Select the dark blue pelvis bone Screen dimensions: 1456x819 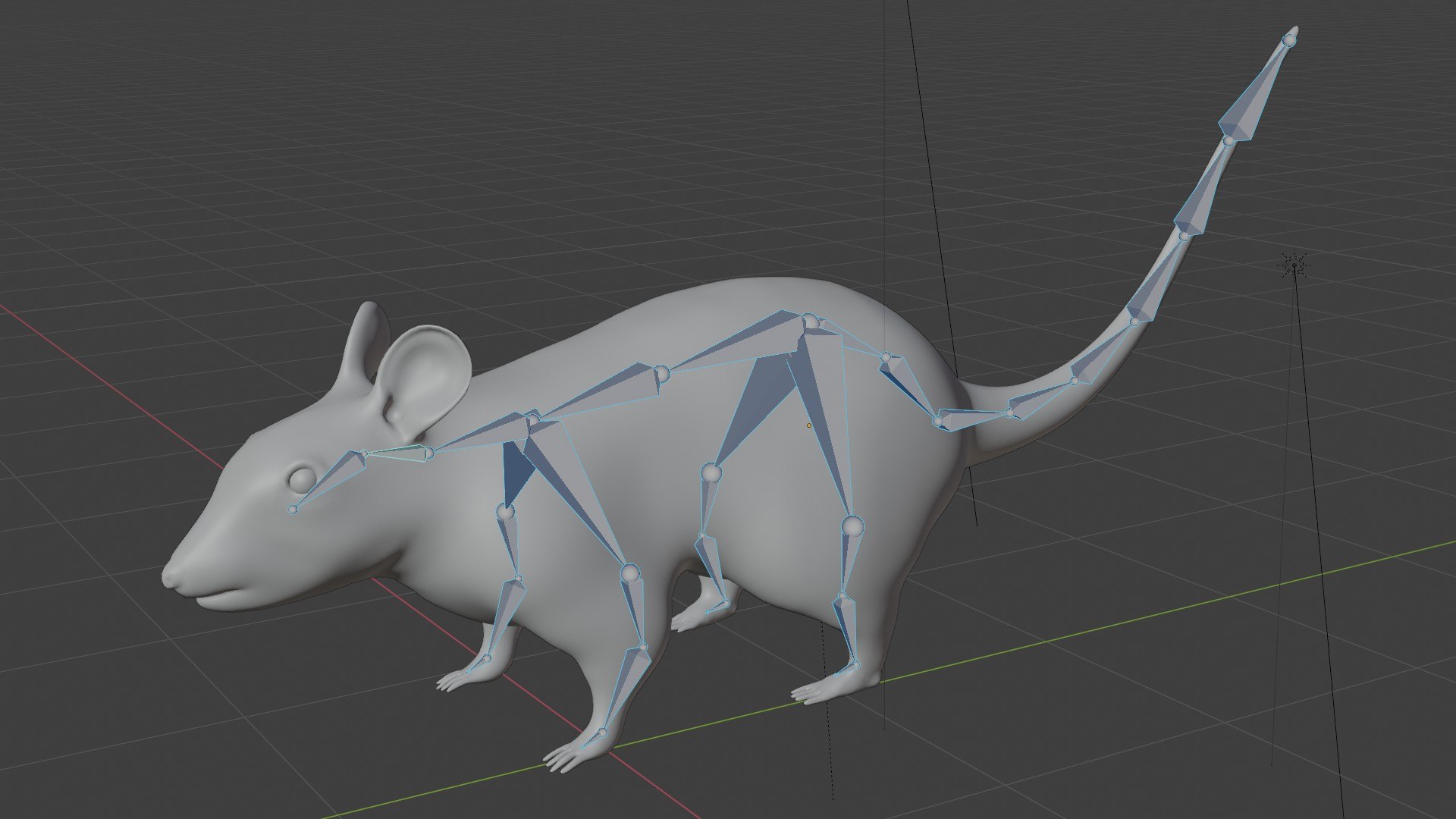910,388
